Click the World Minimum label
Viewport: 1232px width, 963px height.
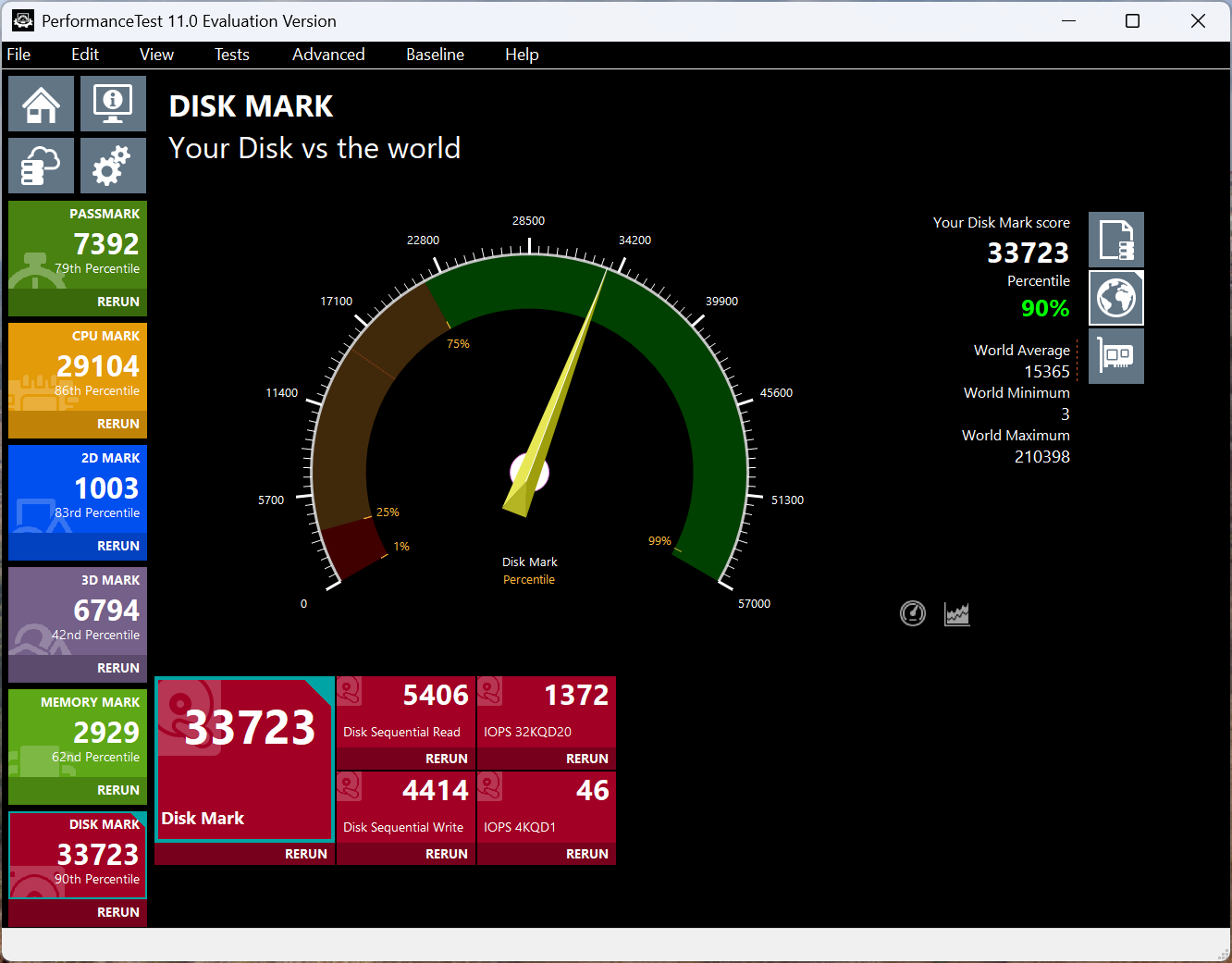(x=1016, y=393)
